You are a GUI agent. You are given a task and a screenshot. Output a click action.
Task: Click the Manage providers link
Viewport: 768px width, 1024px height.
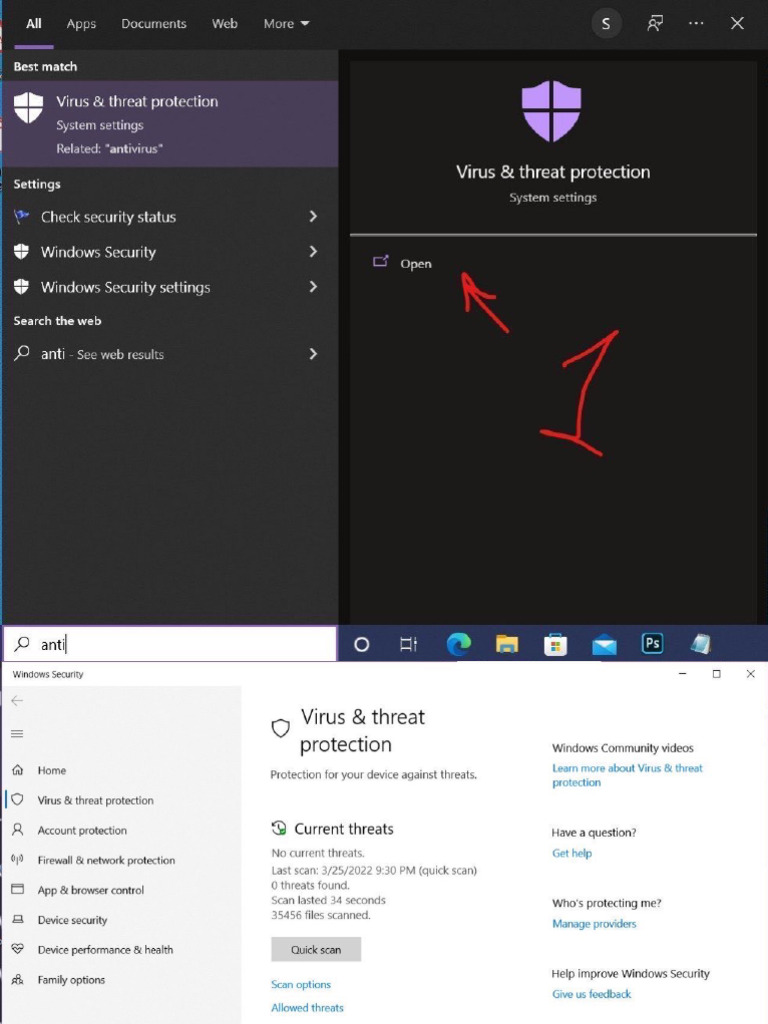[594, 923]
